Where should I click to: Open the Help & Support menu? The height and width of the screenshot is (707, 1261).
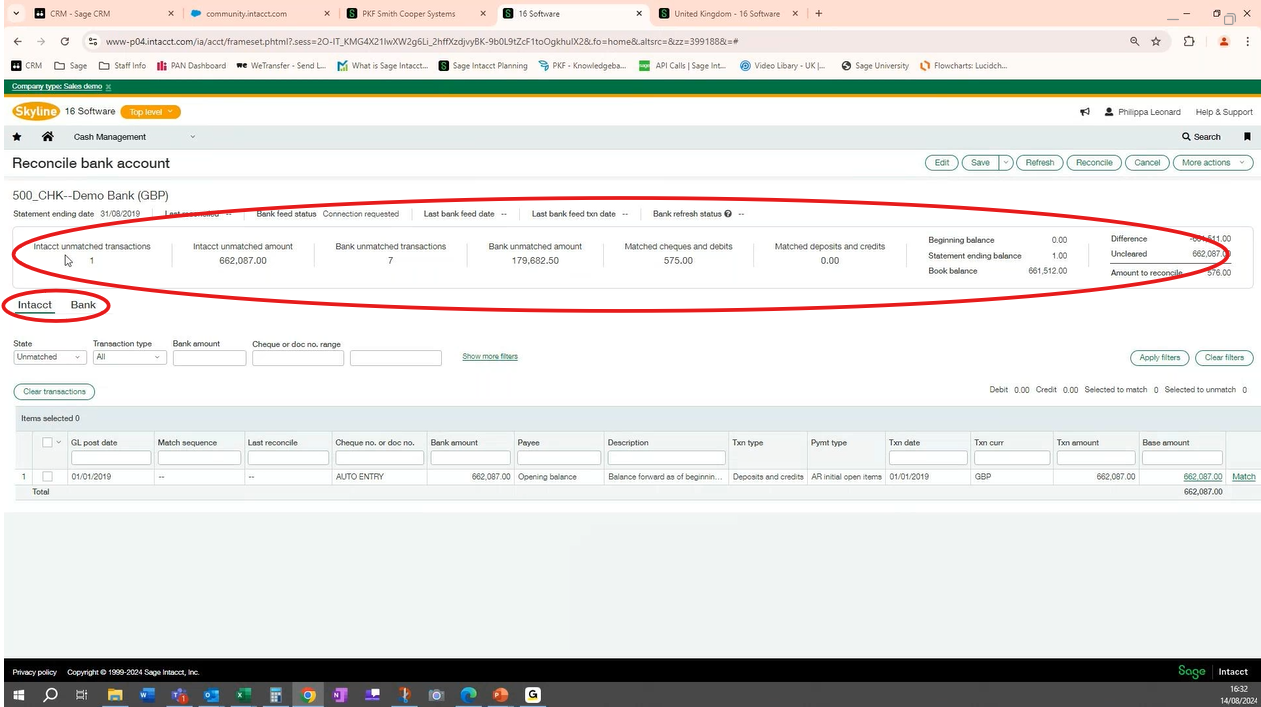(x=1224, y=112)
